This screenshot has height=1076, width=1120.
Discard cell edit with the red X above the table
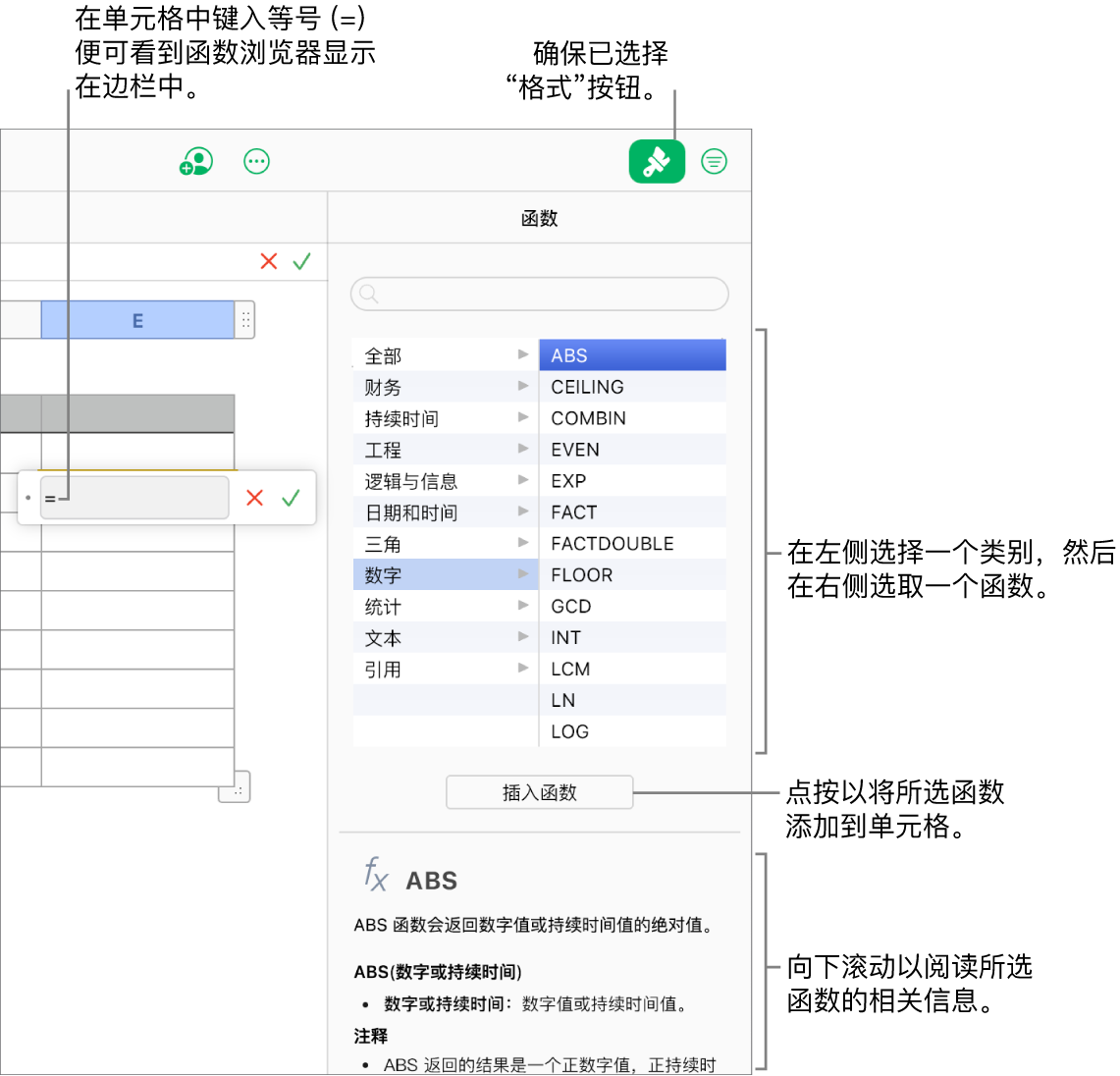click(268, 261)
